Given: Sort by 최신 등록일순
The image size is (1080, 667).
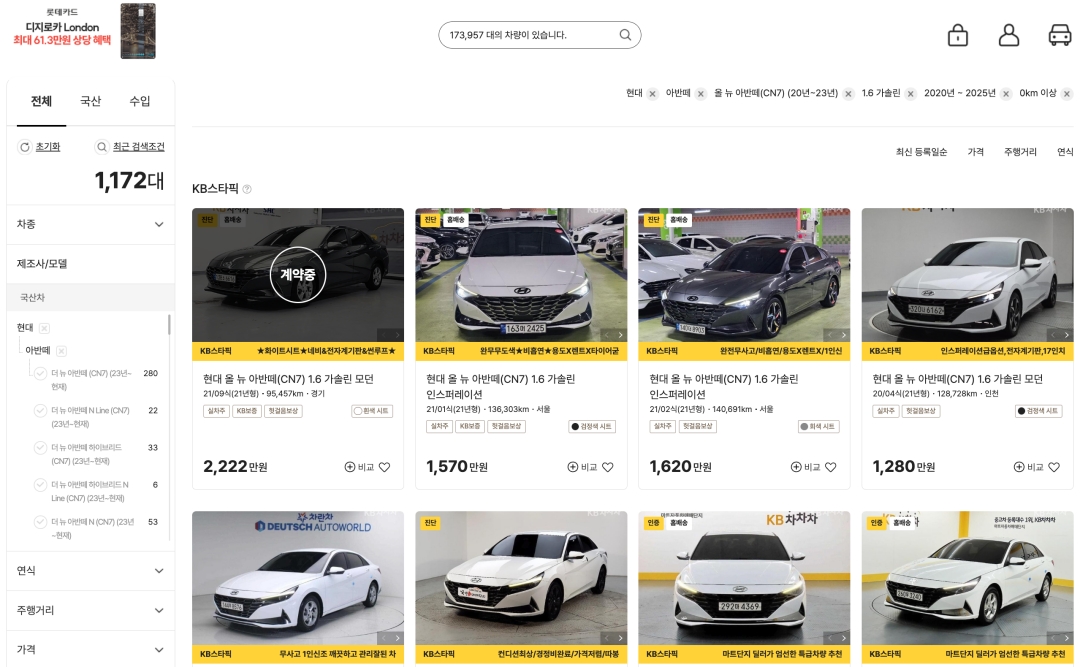Looking at the screenshot, I should point(921,152).
